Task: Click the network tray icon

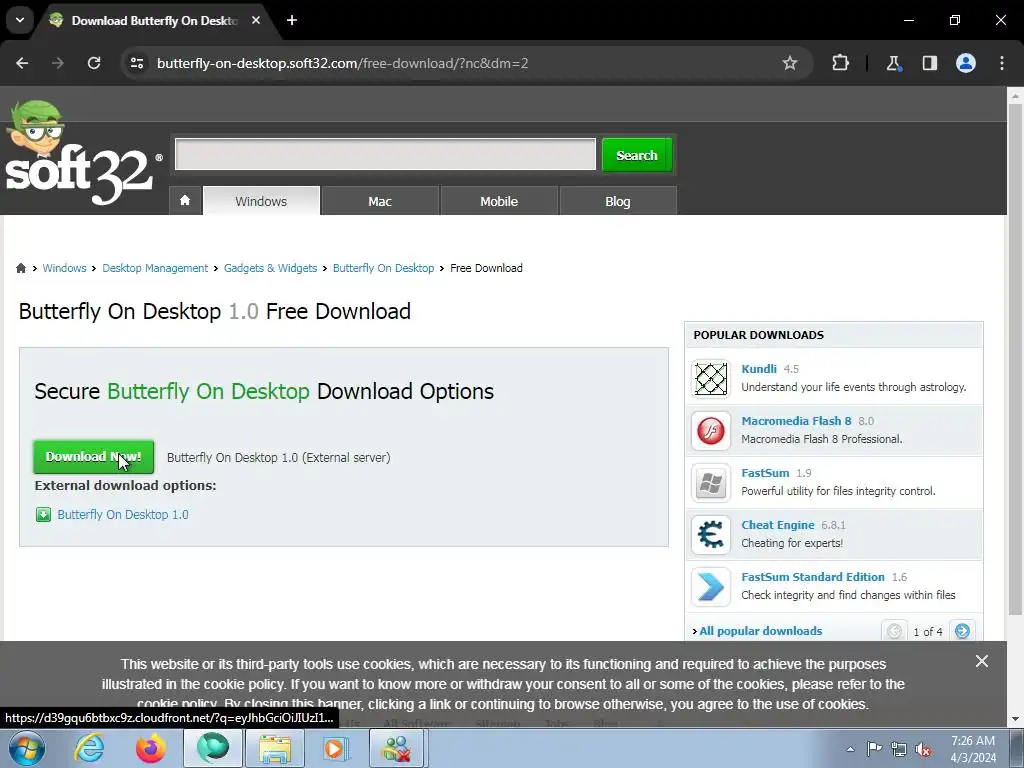Action: [899, 749]
